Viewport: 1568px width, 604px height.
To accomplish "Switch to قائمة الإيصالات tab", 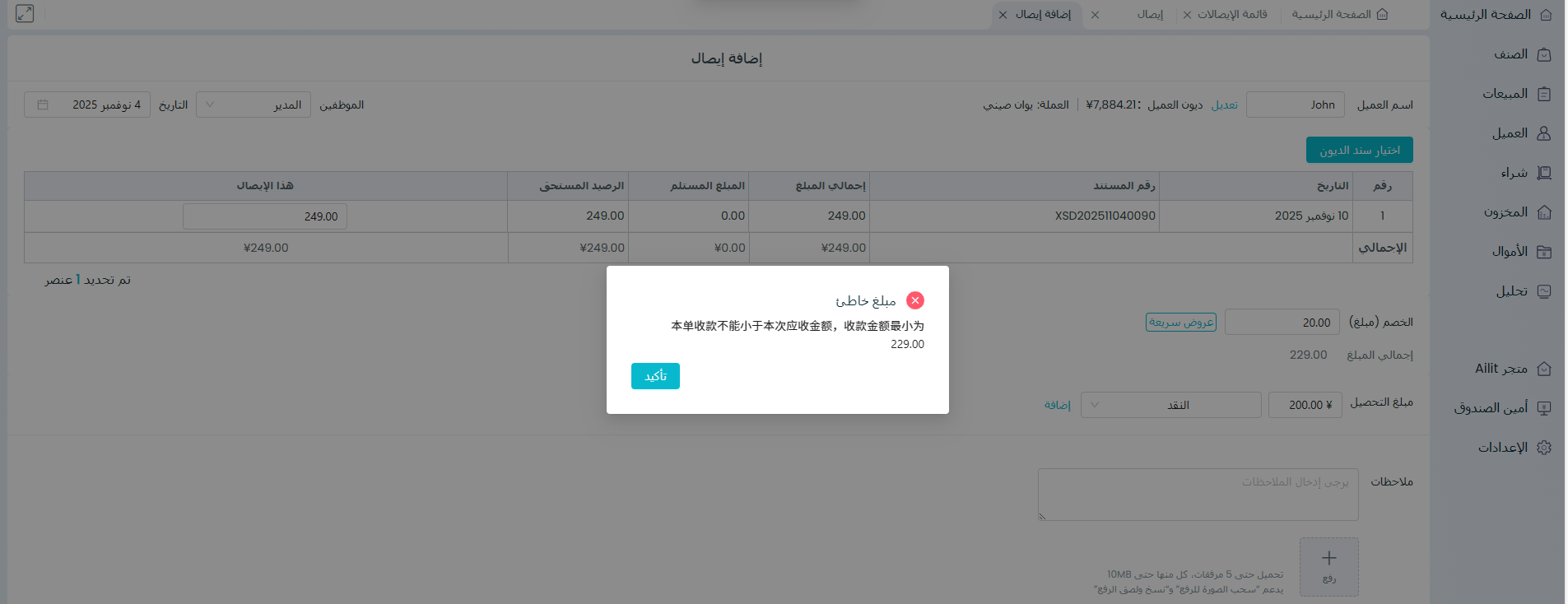I will [x=1231, y=15].
